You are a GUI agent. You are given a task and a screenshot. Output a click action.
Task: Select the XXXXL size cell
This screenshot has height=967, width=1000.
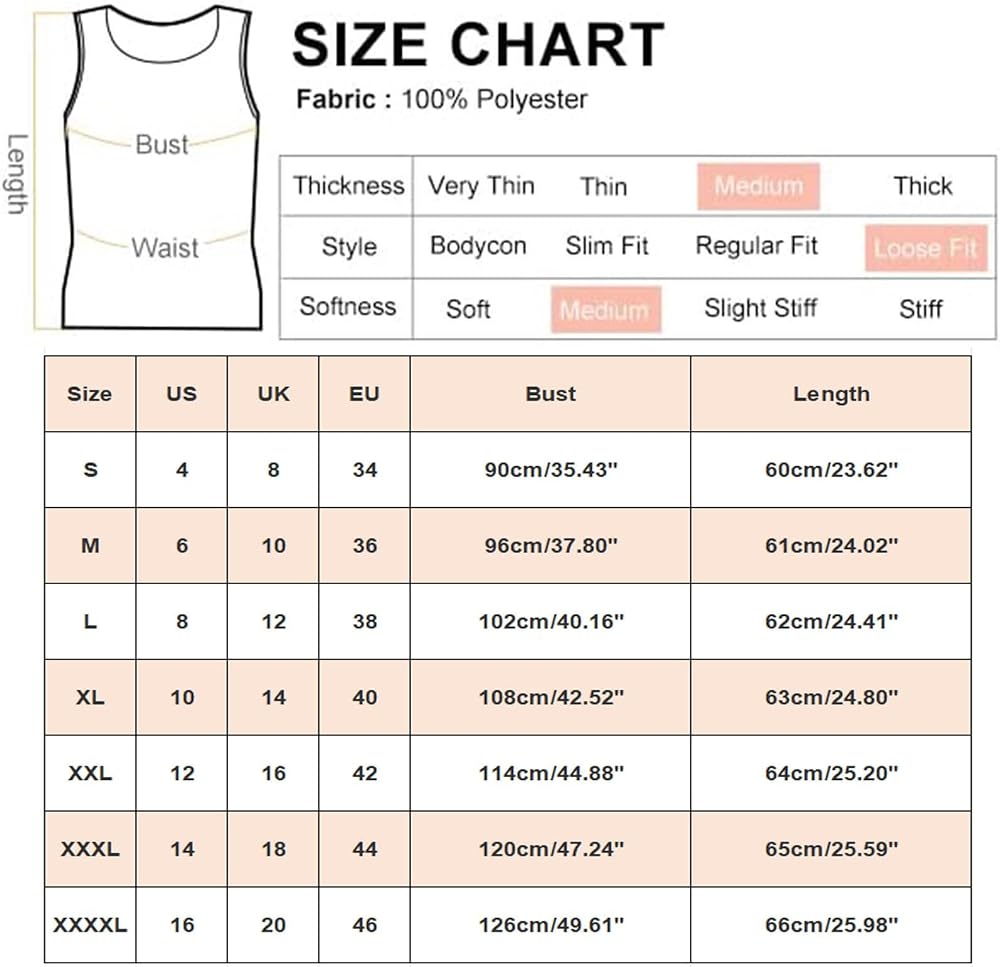[90, 925]
